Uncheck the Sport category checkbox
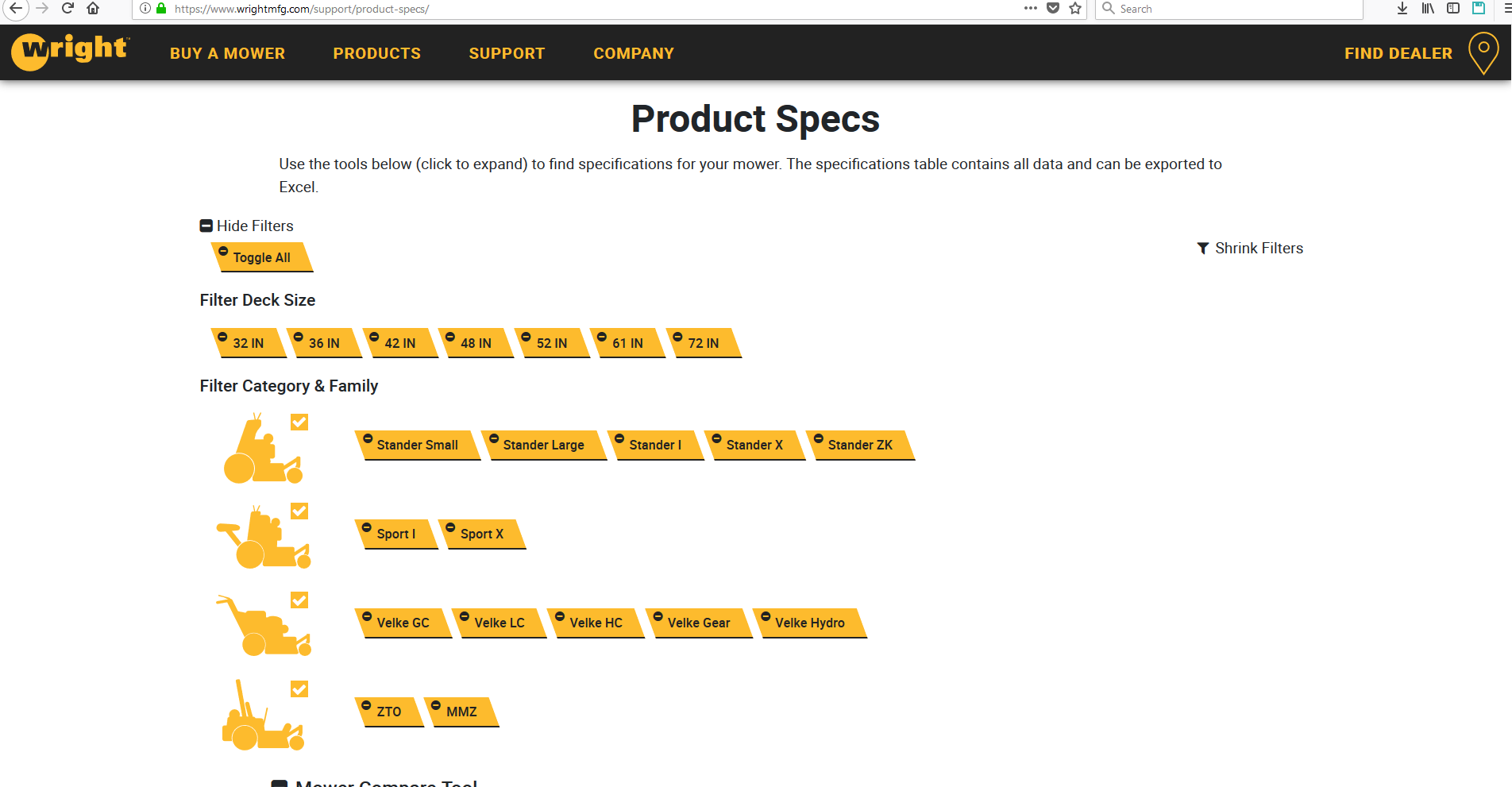 tap(299, 511)
